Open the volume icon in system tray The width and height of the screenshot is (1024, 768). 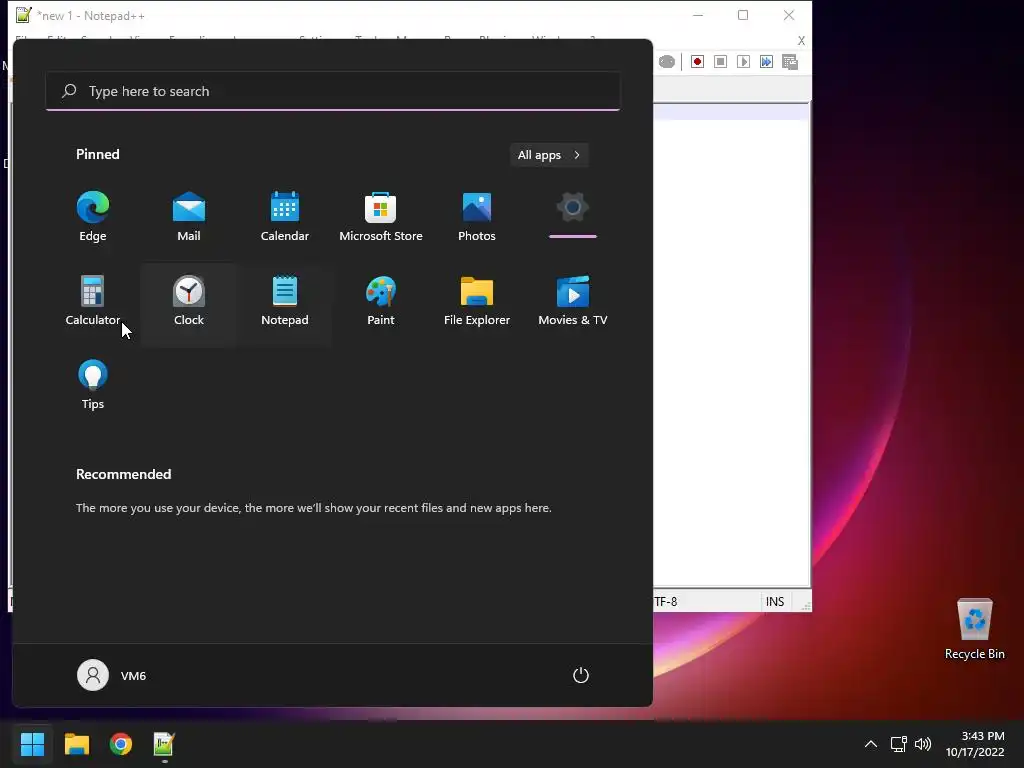(923, 744)
